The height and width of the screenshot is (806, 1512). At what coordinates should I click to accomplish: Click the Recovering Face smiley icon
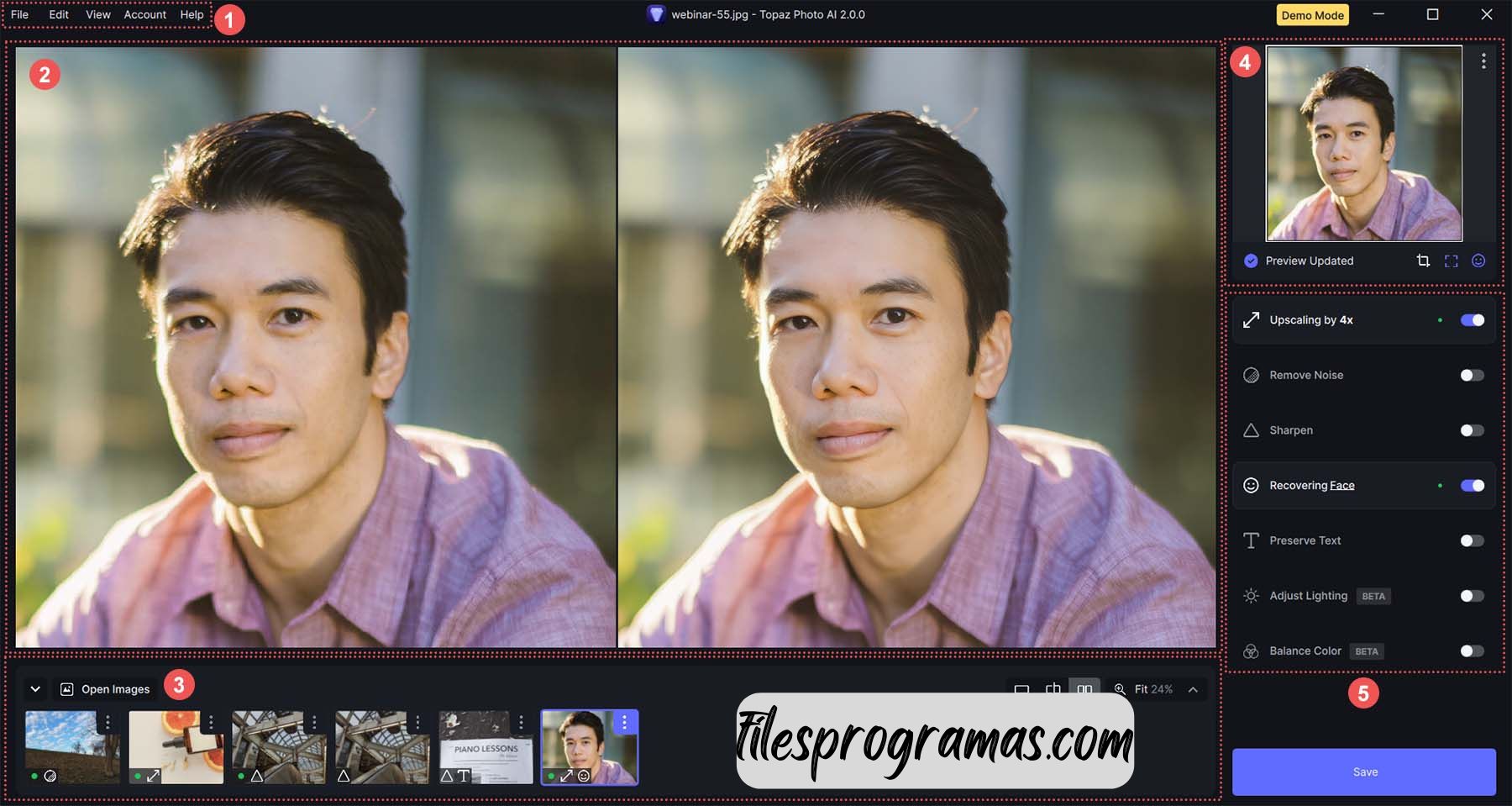point(1251,485)
